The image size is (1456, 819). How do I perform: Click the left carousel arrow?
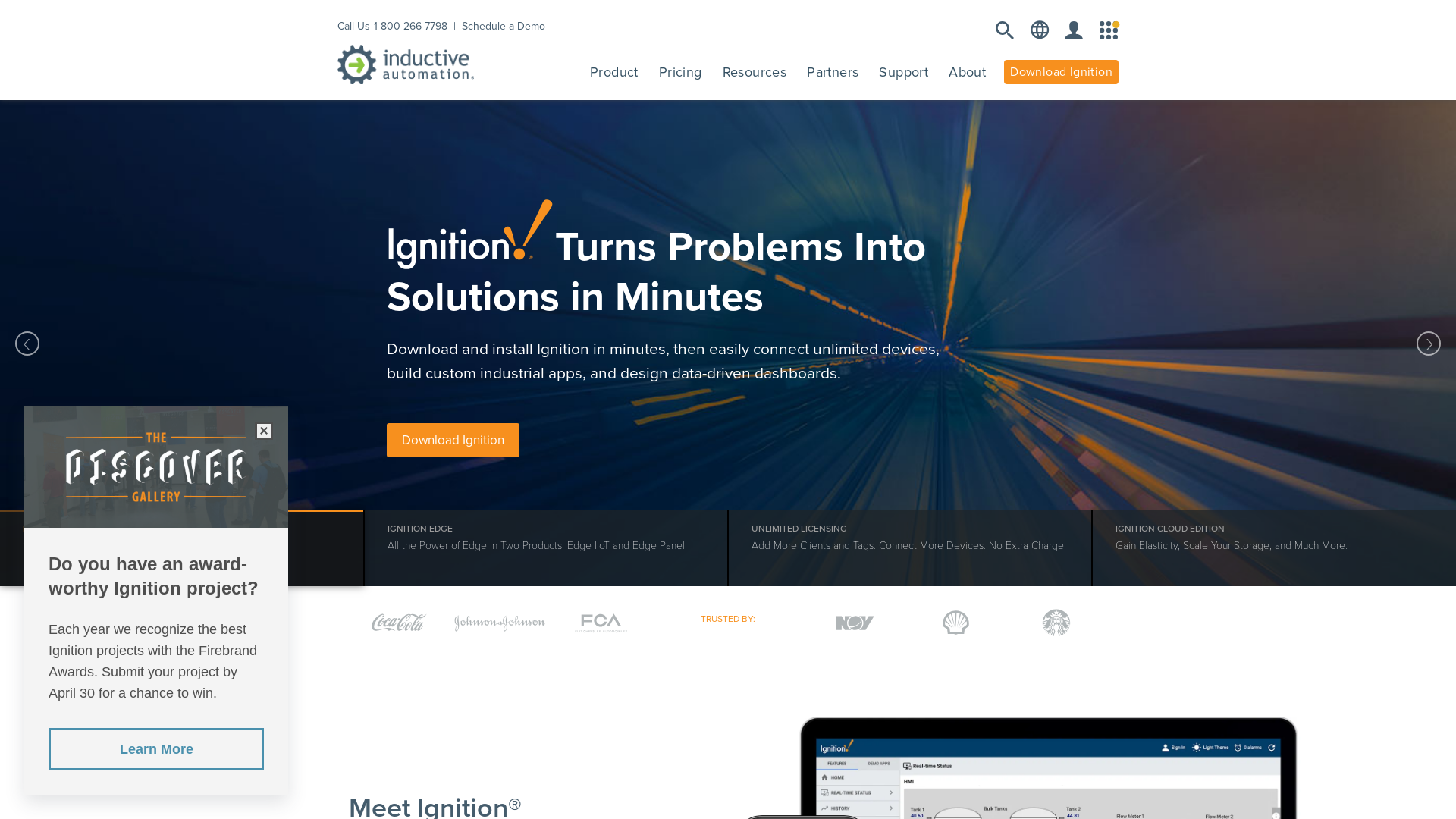pyautogui.click(x=27, y=343)
